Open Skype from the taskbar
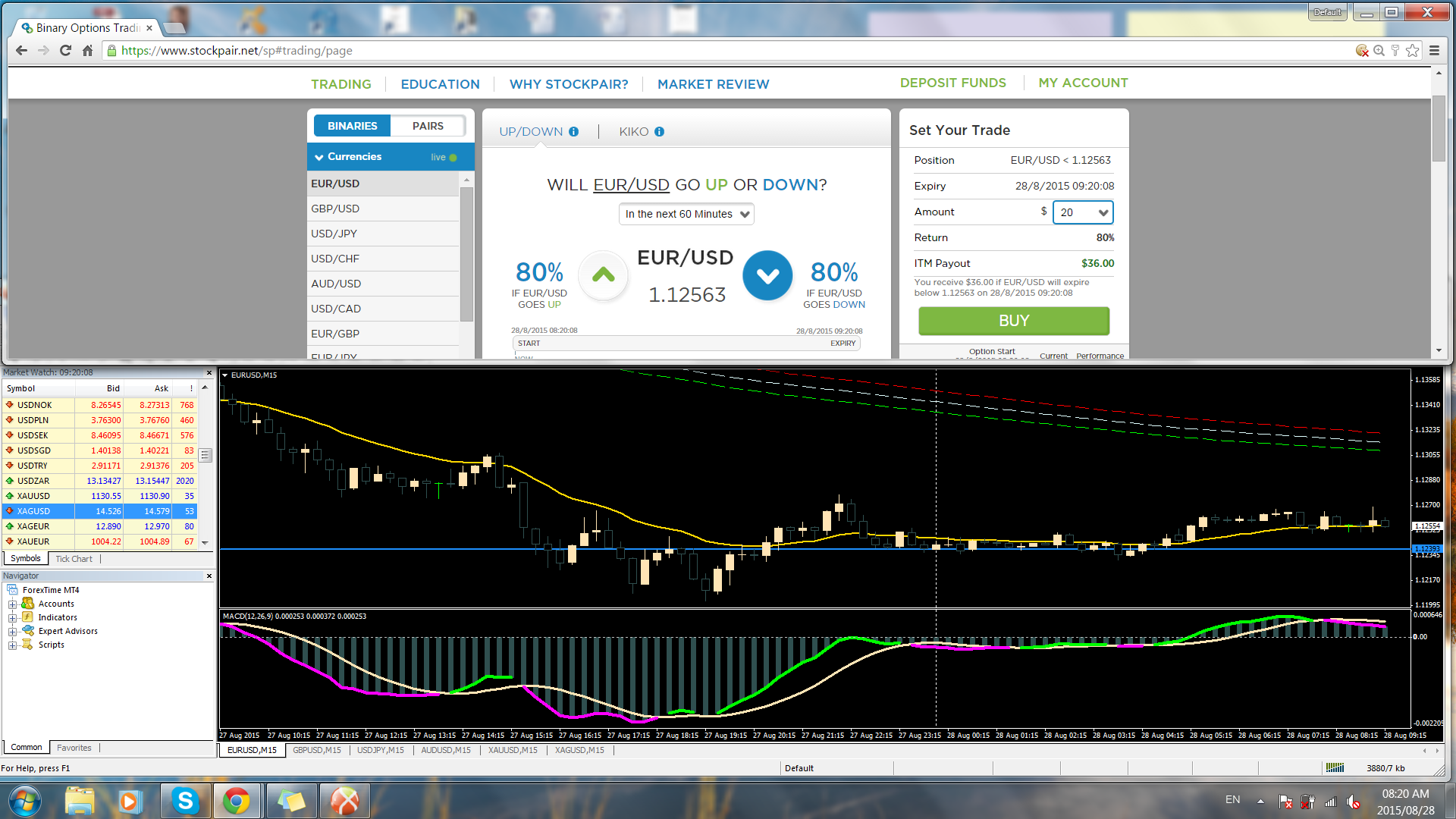This screenshot has width=1456, height=819. tap(185, 801)
